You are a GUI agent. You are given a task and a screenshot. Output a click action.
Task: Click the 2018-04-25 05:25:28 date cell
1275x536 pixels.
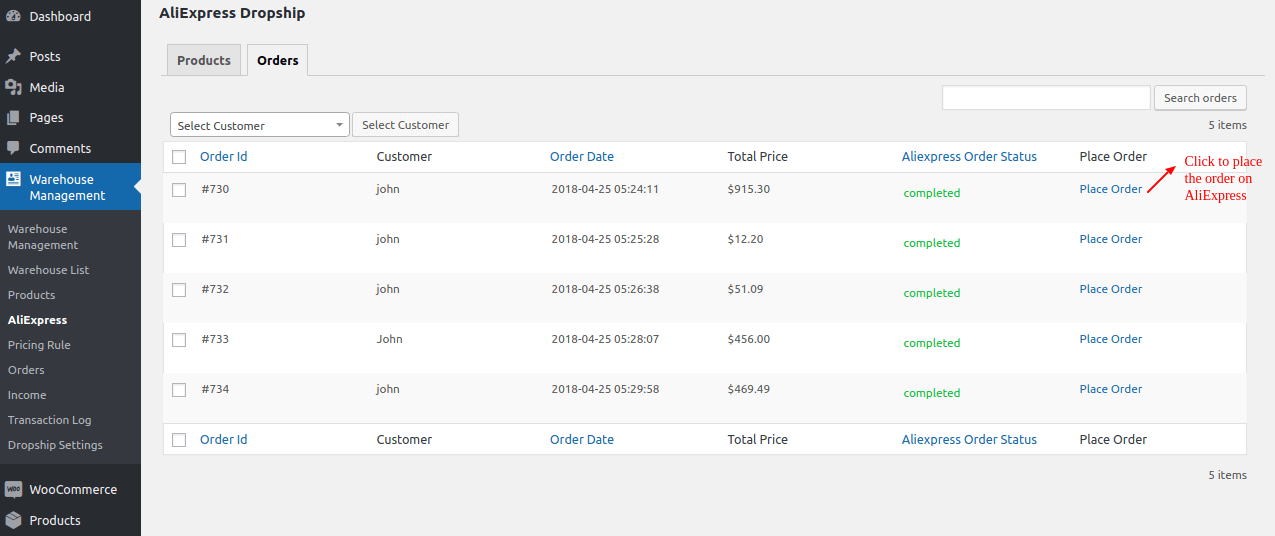click(605, 239)
